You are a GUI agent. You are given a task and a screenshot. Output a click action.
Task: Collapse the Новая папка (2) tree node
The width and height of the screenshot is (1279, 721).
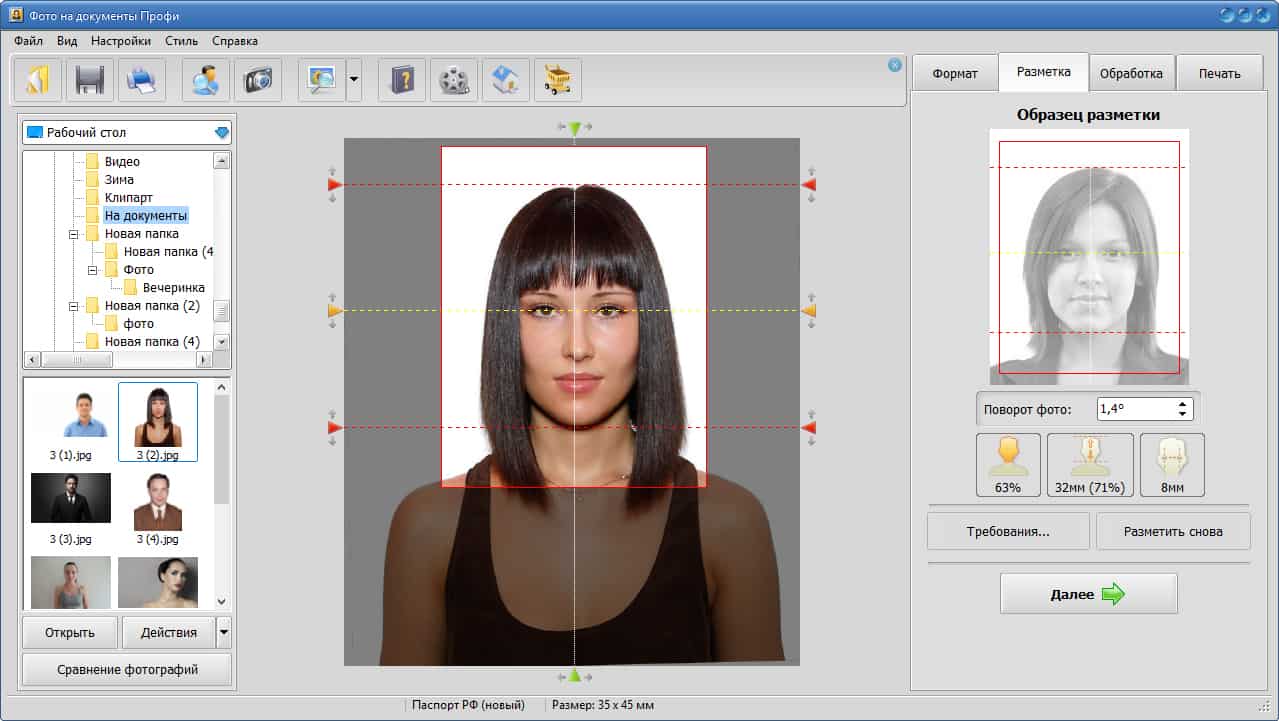pyautogui.click(x=74, y=306)
